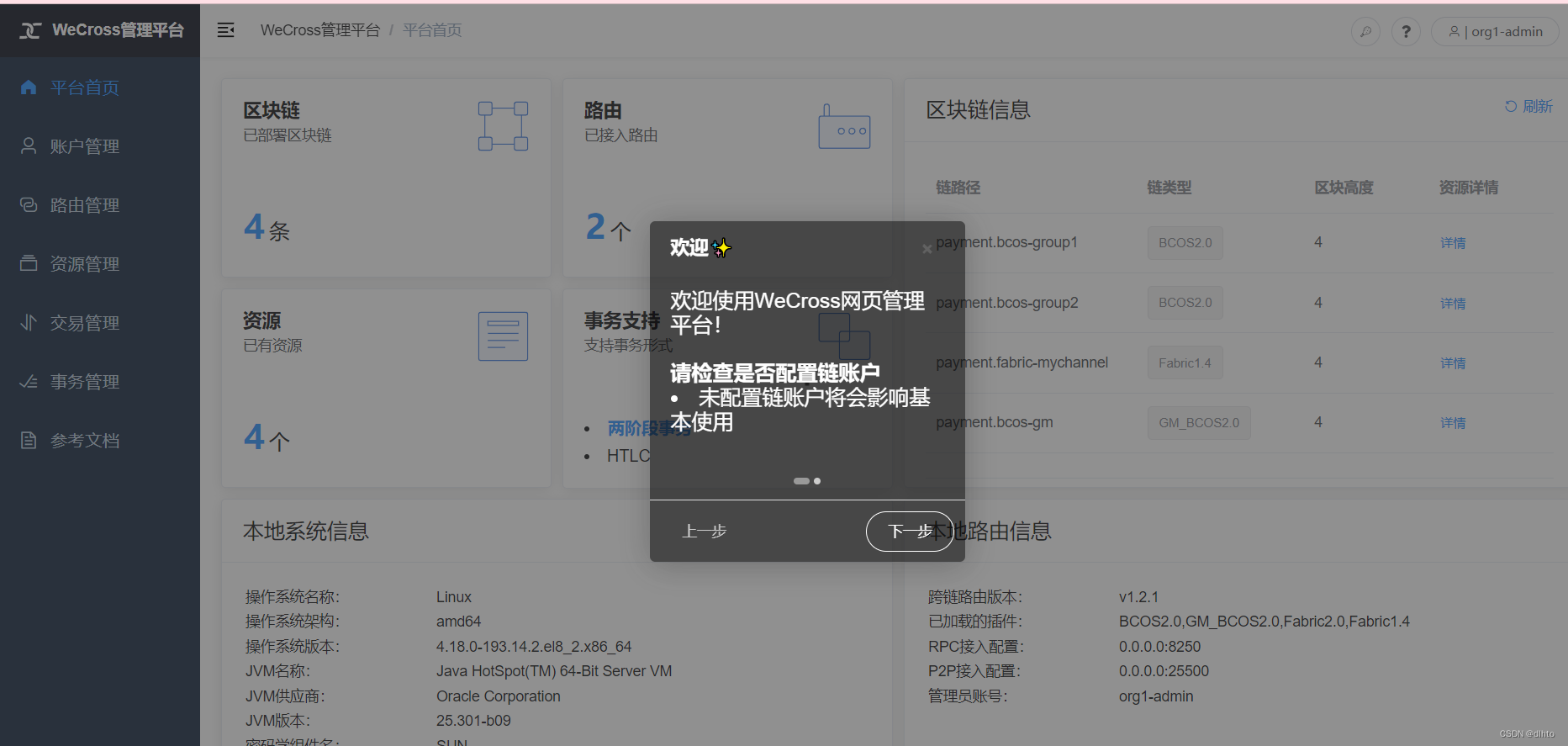Open 详情 for payment.bcos-group2

click(1453, 304)
